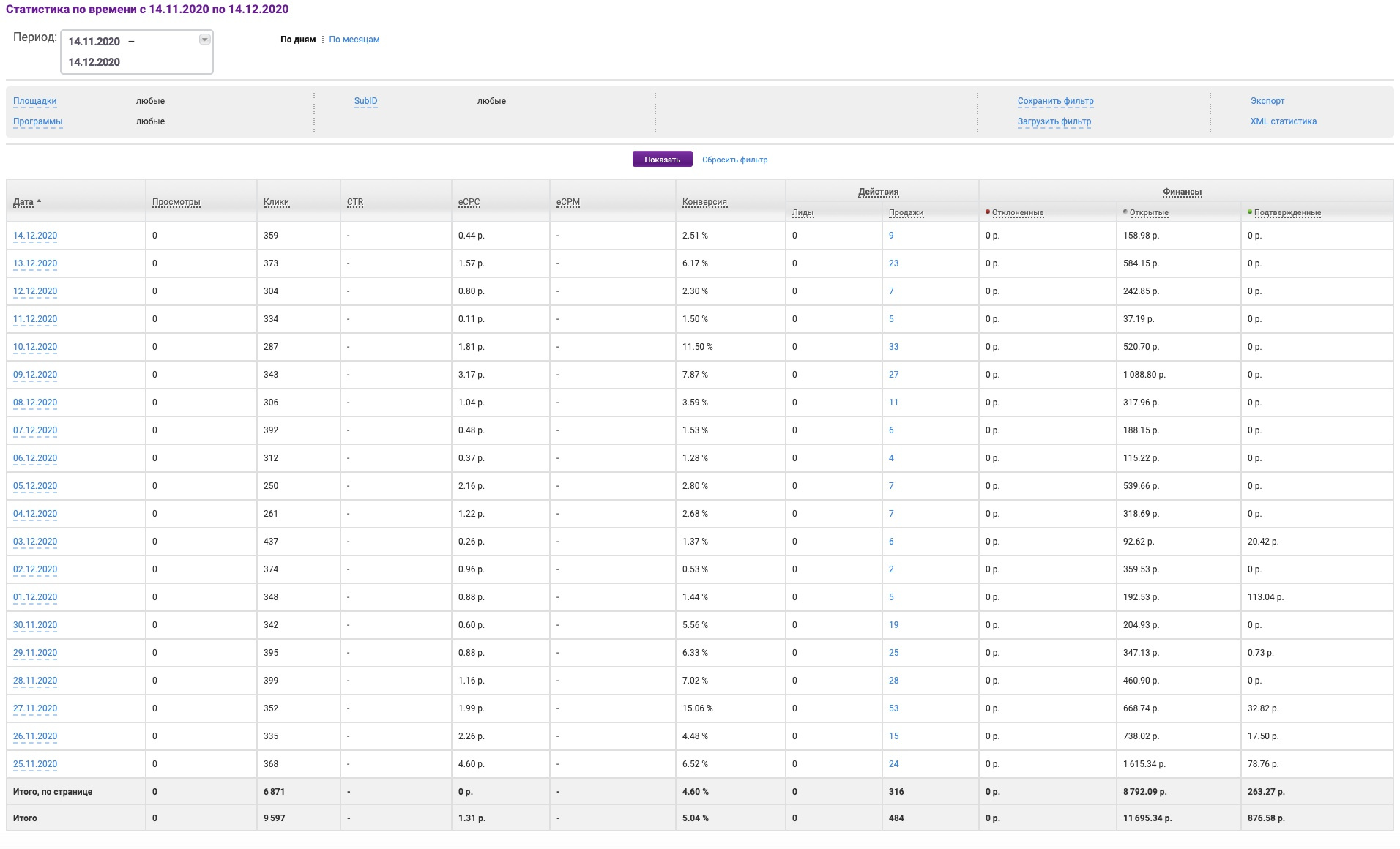
Task: Click sales count 11 for 08.12.2020
Action: tap(894, 403)
